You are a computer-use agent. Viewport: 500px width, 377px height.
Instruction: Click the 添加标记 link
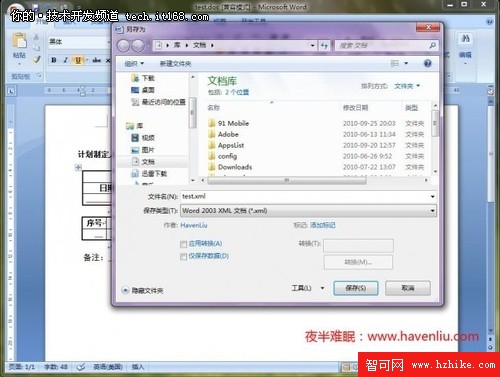coord(322,225)
